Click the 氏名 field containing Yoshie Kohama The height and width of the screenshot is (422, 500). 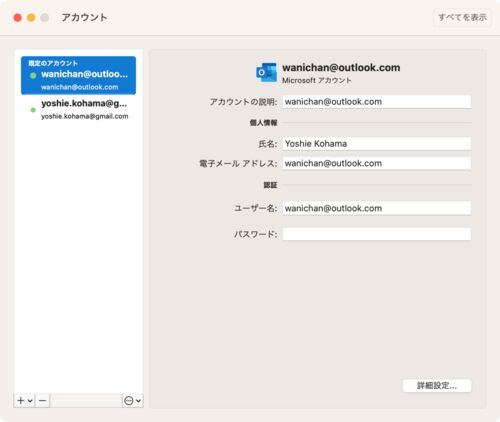pos(377,144)
